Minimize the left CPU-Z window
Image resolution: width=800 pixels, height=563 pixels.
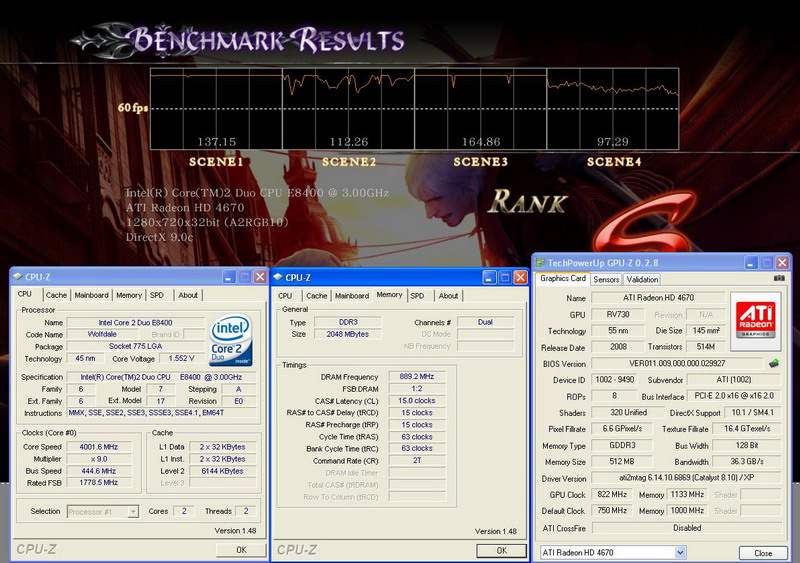tap(229, 277)
